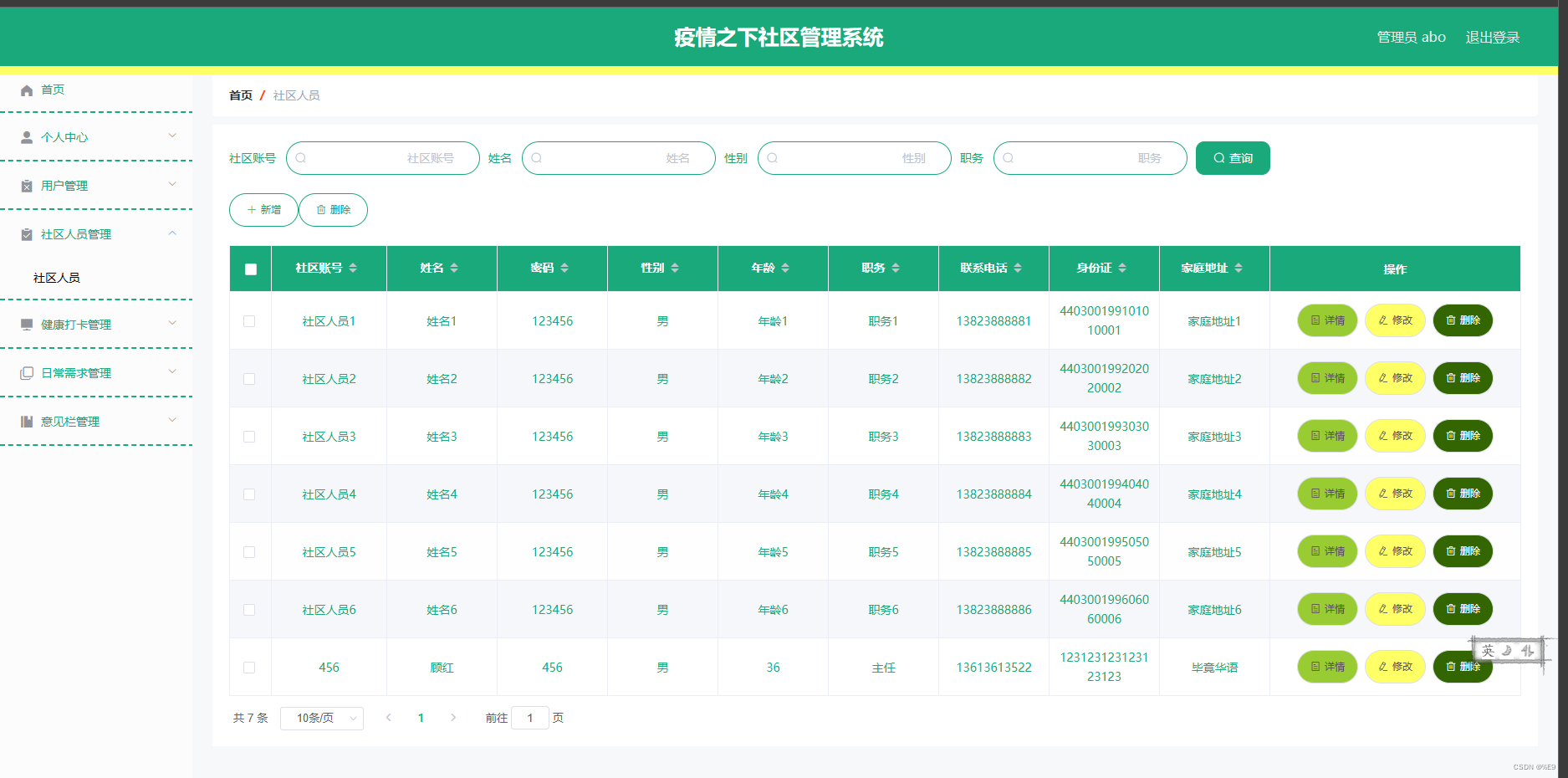This screenshot has width=1568, height=778.
Task: Click the 查询 search button
Action: (1233, 158)
